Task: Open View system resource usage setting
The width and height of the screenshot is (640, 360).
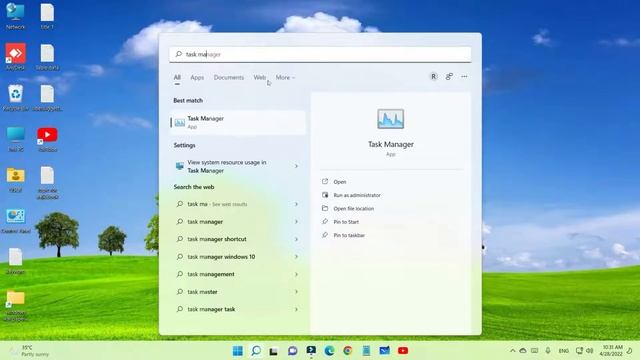Action: point(238,166)
